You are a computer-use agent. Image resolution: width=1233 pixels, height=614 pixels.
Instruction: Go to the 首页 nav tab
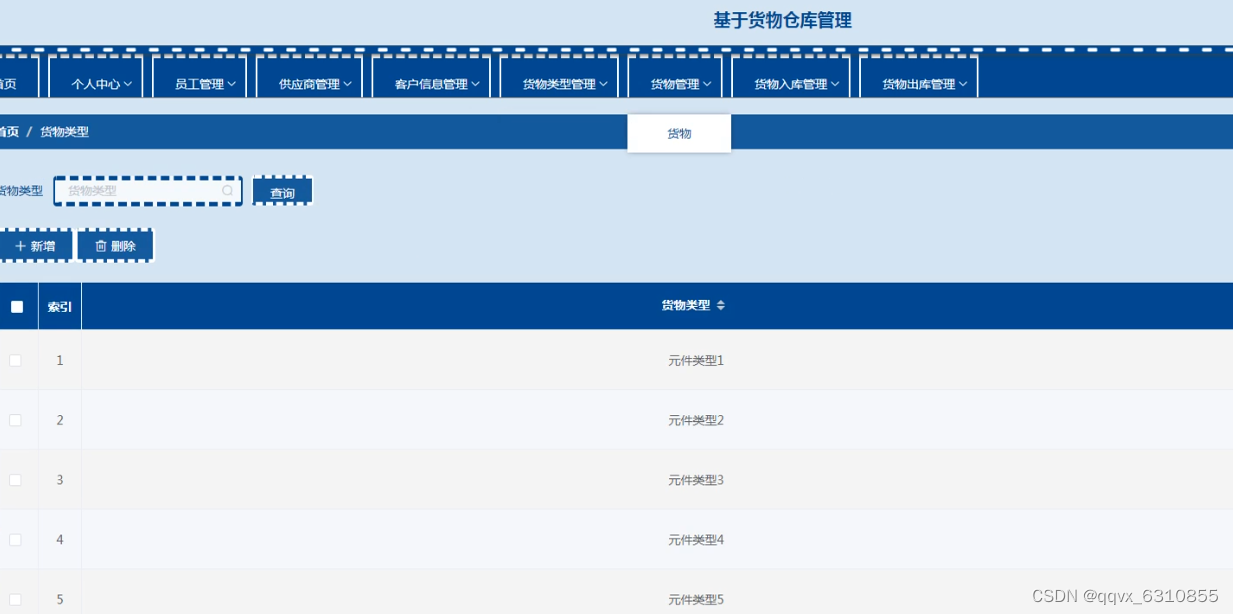click(17, 78)
